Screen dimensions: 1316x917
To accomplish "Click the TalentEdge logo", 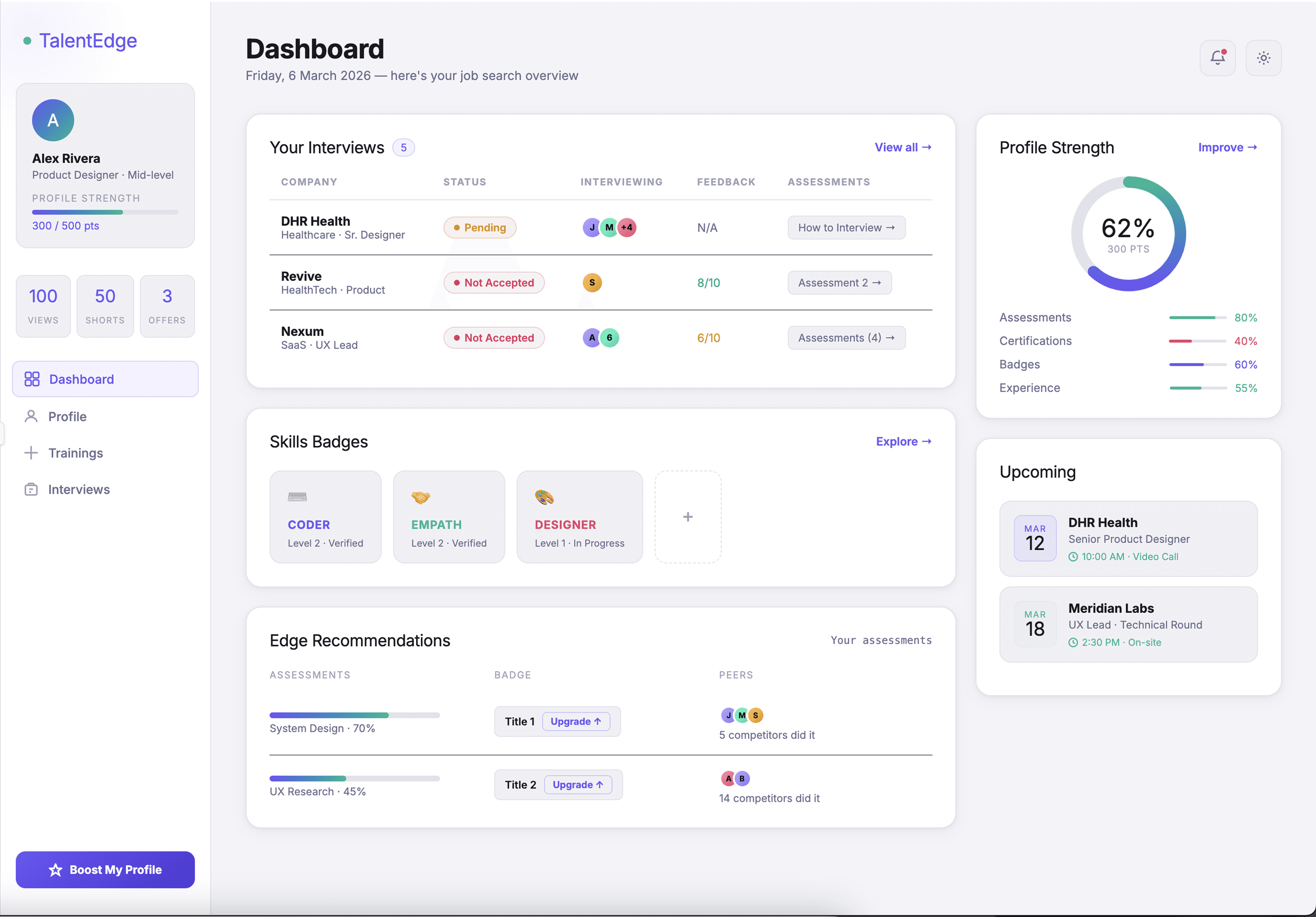I will (87, 41).
